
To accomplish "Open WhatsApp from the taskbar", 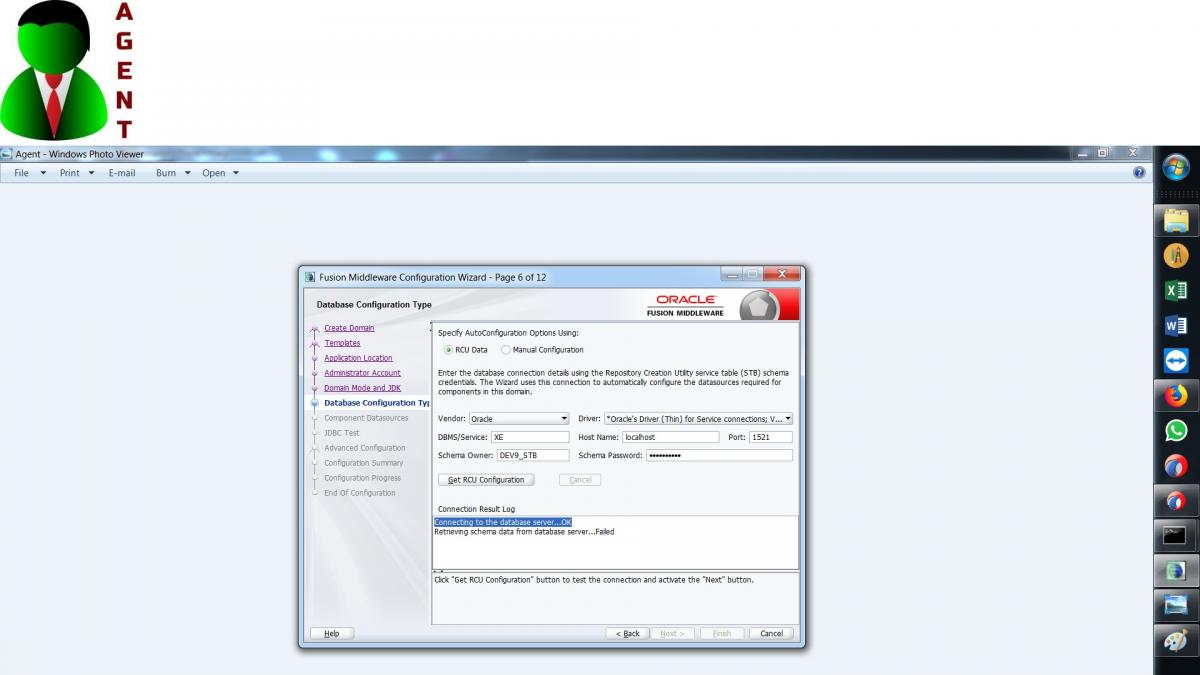I will coord(1176,431).
